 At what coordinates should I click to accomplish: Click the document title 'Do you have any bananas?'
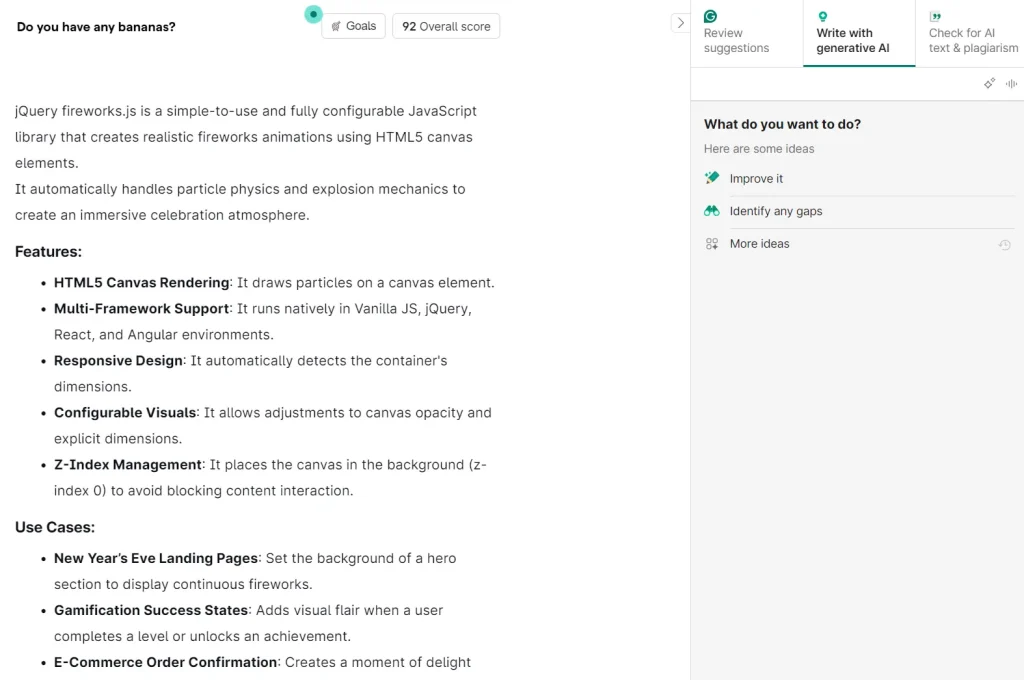[95, 27]
